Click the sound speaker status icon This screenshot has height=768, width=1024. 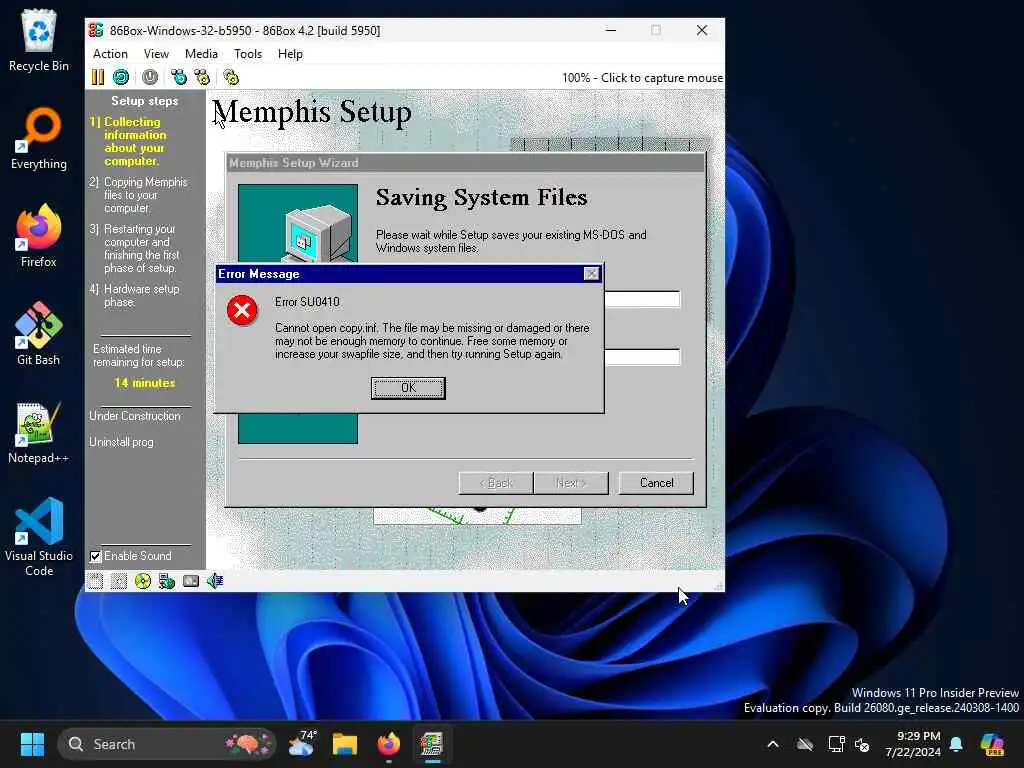point(215,581)
